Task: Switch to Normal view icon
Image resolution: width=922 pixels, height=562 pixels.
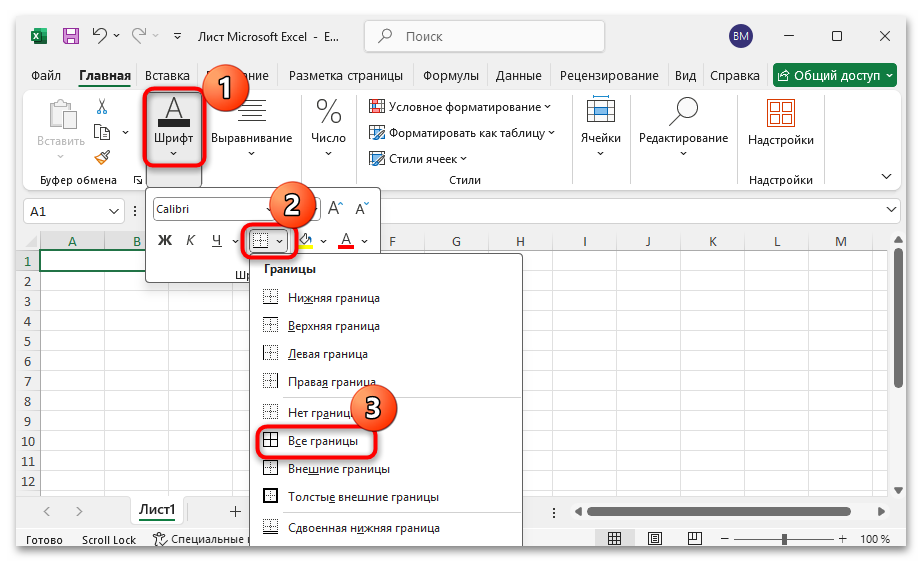Action: click(614, 538)
